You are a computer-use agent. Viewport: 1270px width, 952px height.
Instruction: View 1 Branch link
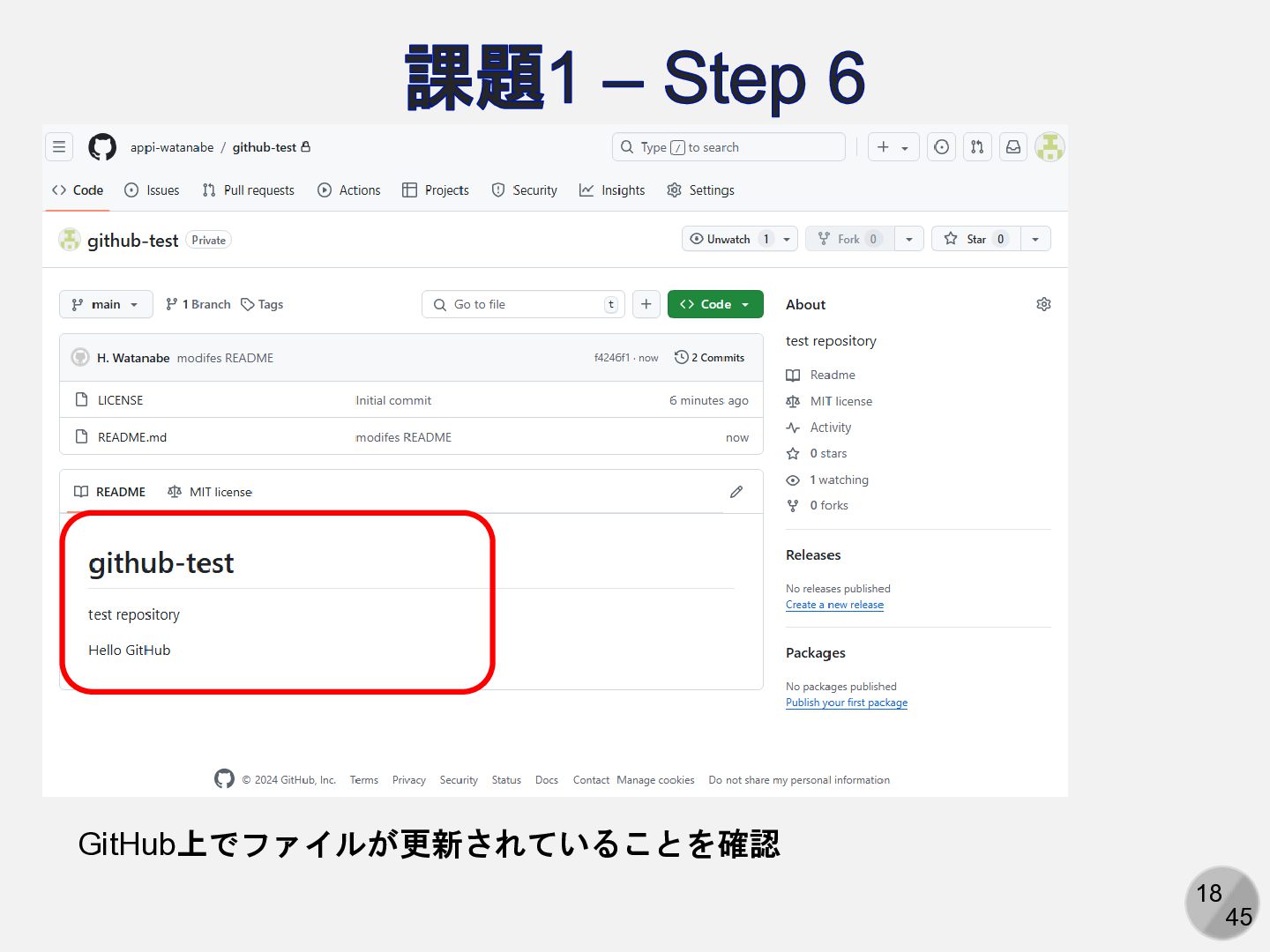(x=198, y=304)
